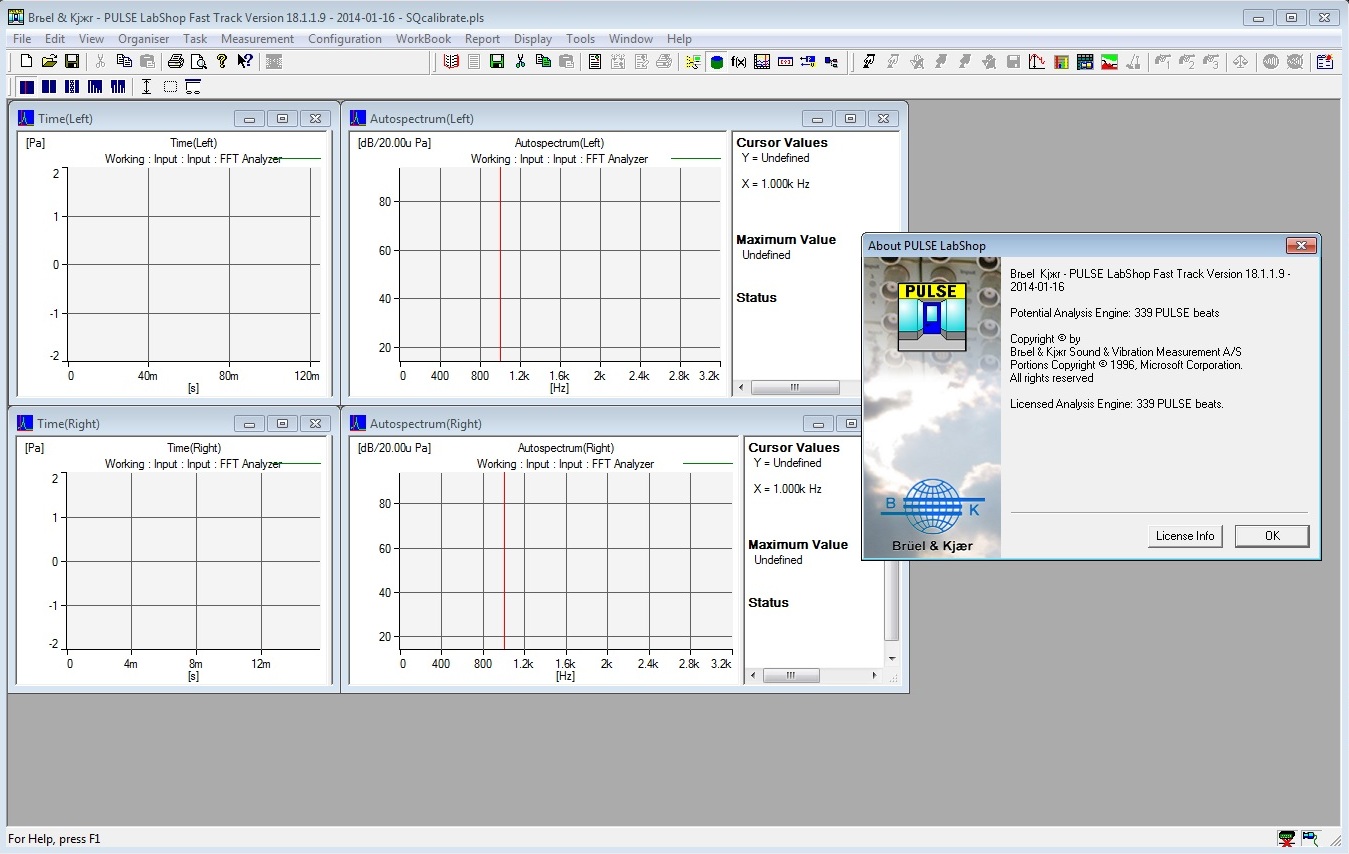Open the red workbook icon
Viewport: 1349px width, 854px height.
[451, 62]
